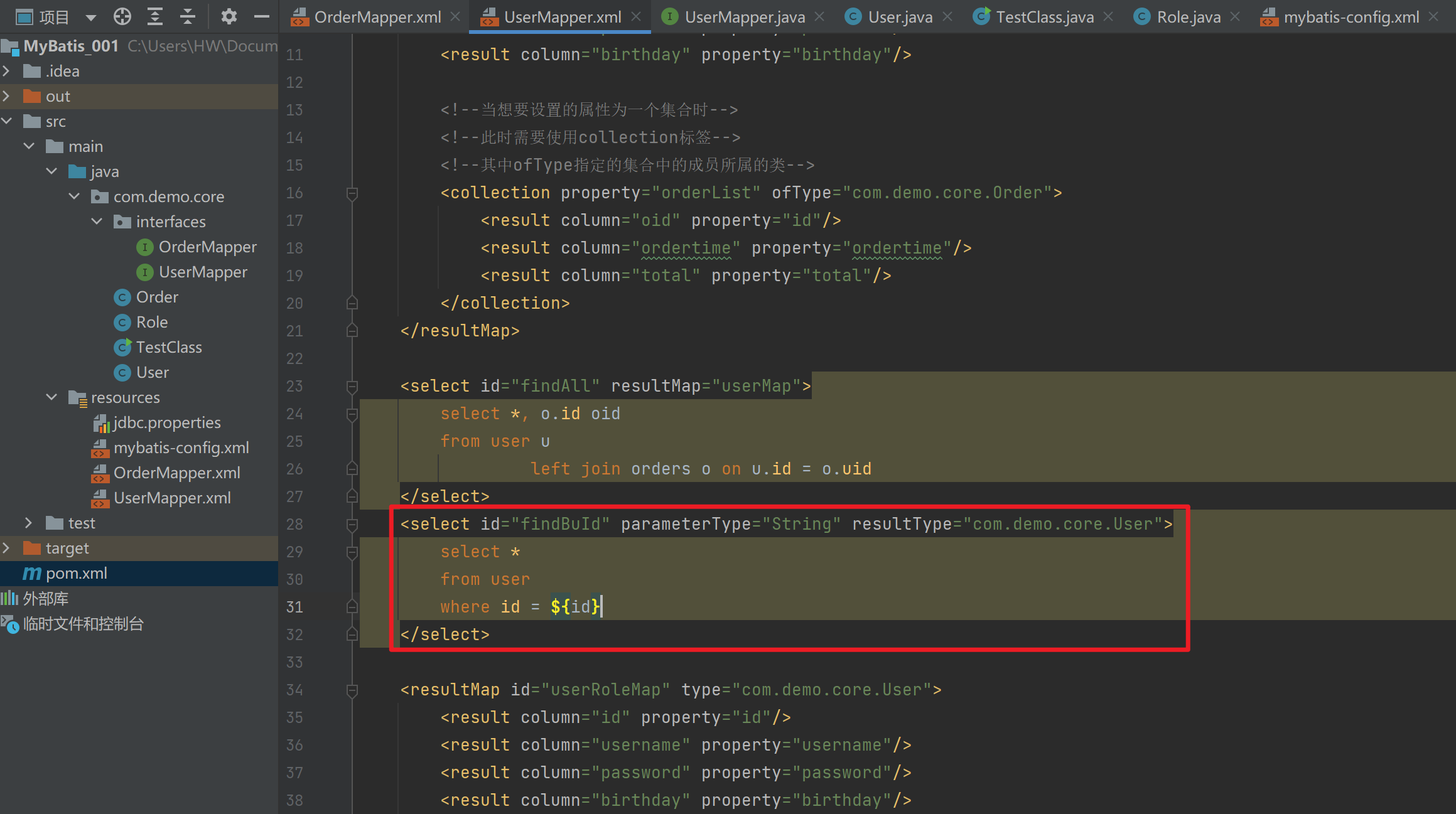Image resolution: width=1456 pixels, height=814 pixels.
Task: Fold the collection tag on line 16
Action: coord(352,193)
